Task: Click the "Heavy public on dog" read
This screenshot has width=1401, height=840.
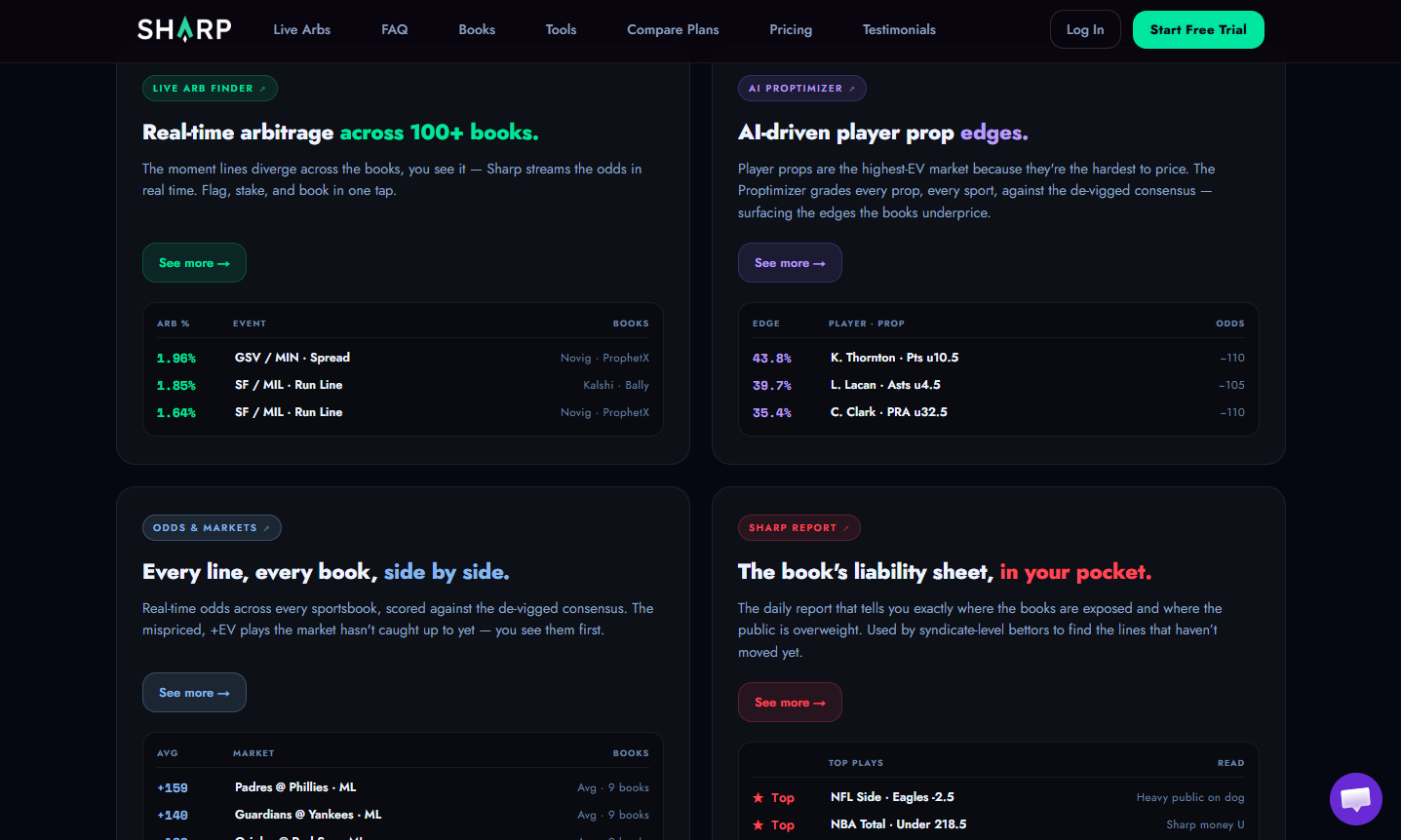Action: [1190, 797]
